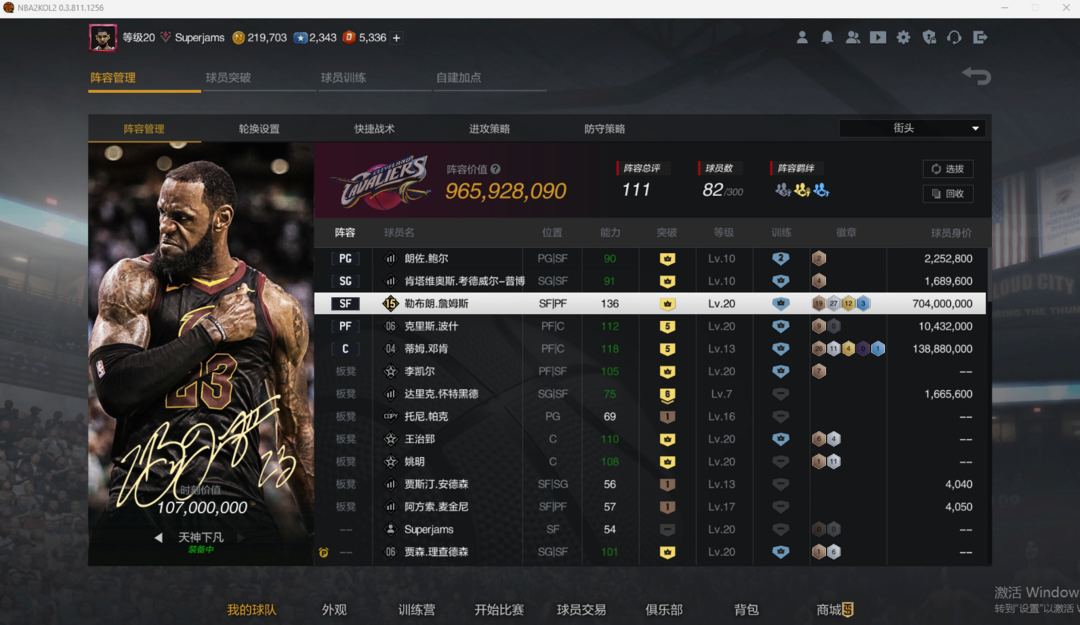Image resolution: width=1080 pixels, height=625 pixels.
Task: Click the breakthrough badge in 达里克.怀特黑德 row
Action: pyautogui.click(x=667, y=394)
